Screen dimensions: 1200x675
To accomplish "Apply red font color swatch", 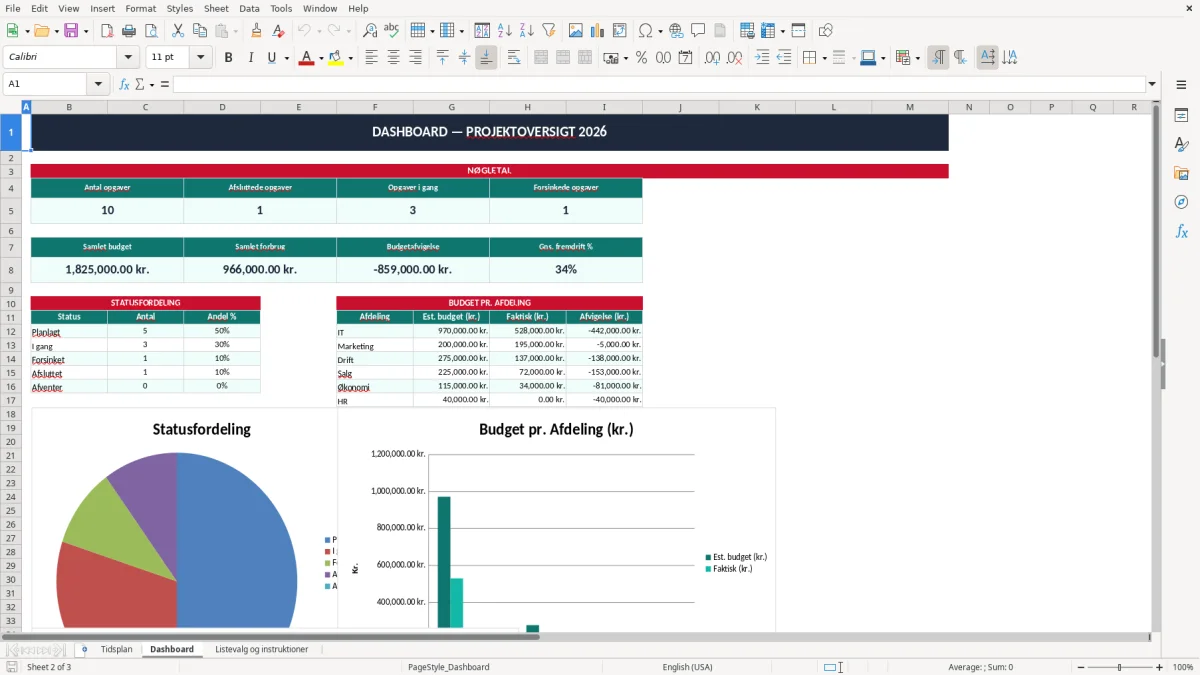I will pyautogui.click(x=306, y=58).
